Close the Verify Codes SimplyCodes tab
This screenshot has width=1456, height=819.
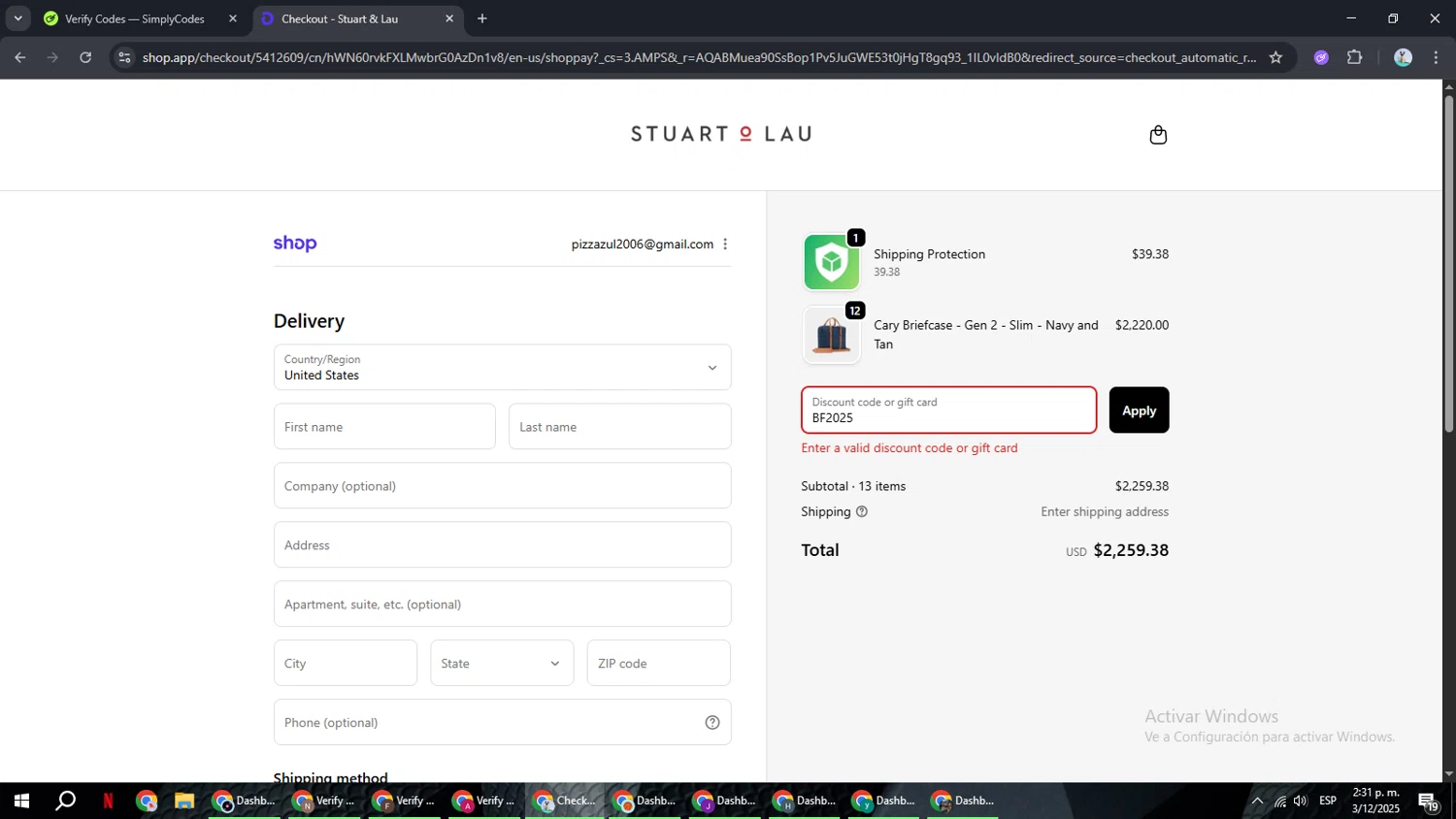click(233, 18)
